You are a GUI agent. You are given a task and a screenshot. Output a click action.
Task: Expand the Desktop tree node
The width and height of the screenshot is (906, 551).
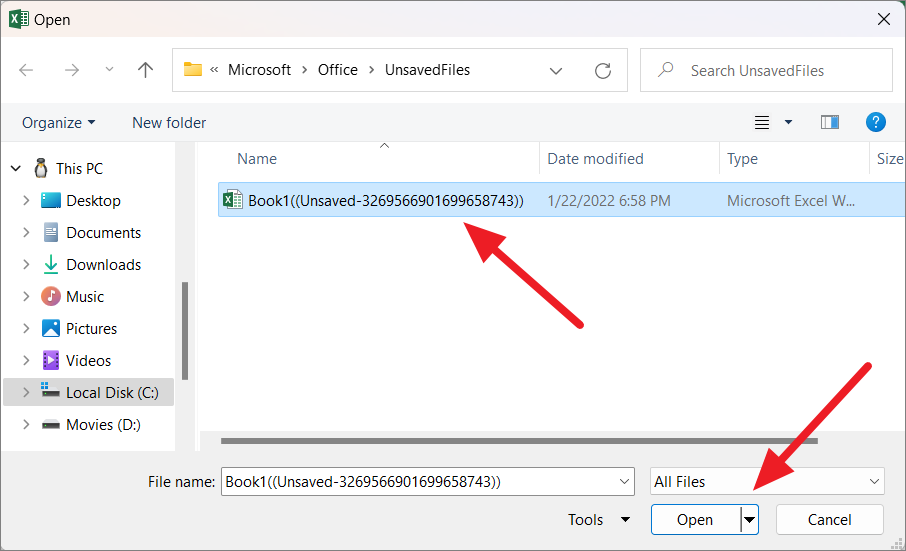26,200
